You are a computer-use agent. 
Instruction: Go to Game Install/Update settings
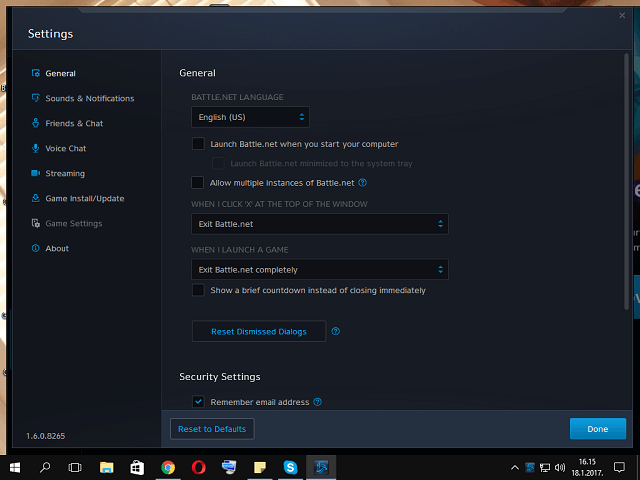[x=85, y=198]
